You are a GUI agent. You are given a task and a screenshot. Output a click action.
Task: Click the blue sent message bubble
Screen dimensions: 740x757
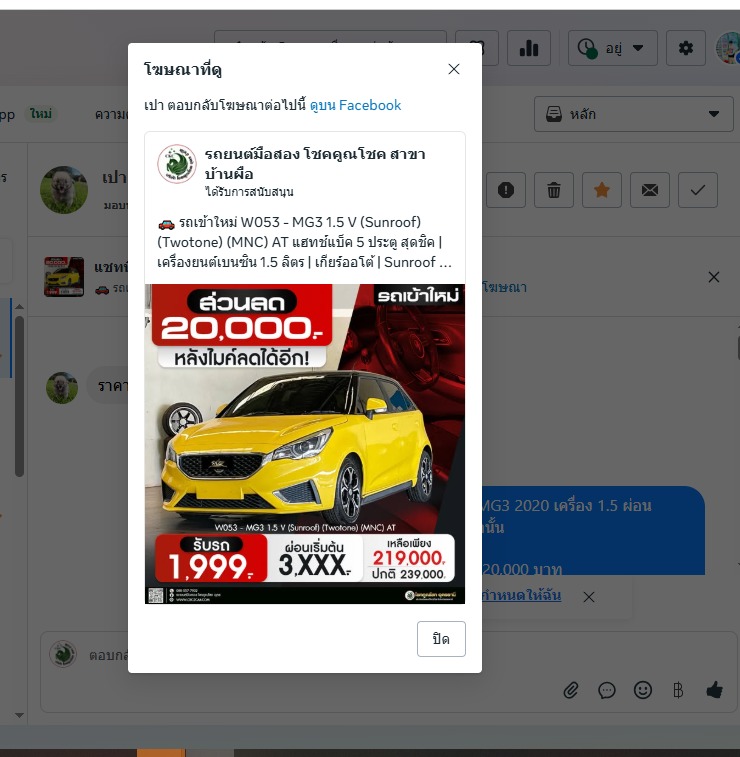tap(594, 531)
